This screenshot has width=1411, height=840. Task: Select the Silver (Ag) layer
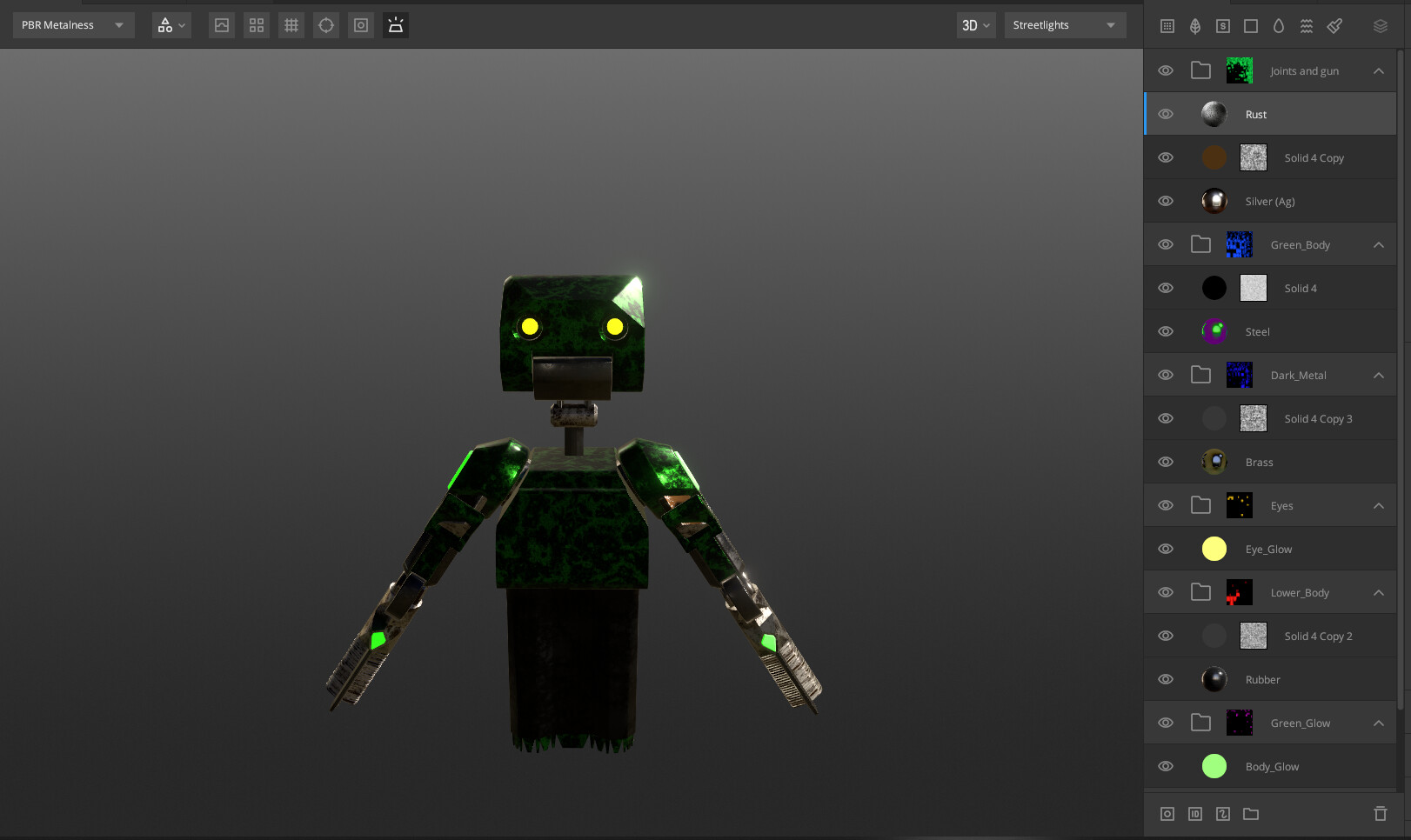tap(1270, 200)
